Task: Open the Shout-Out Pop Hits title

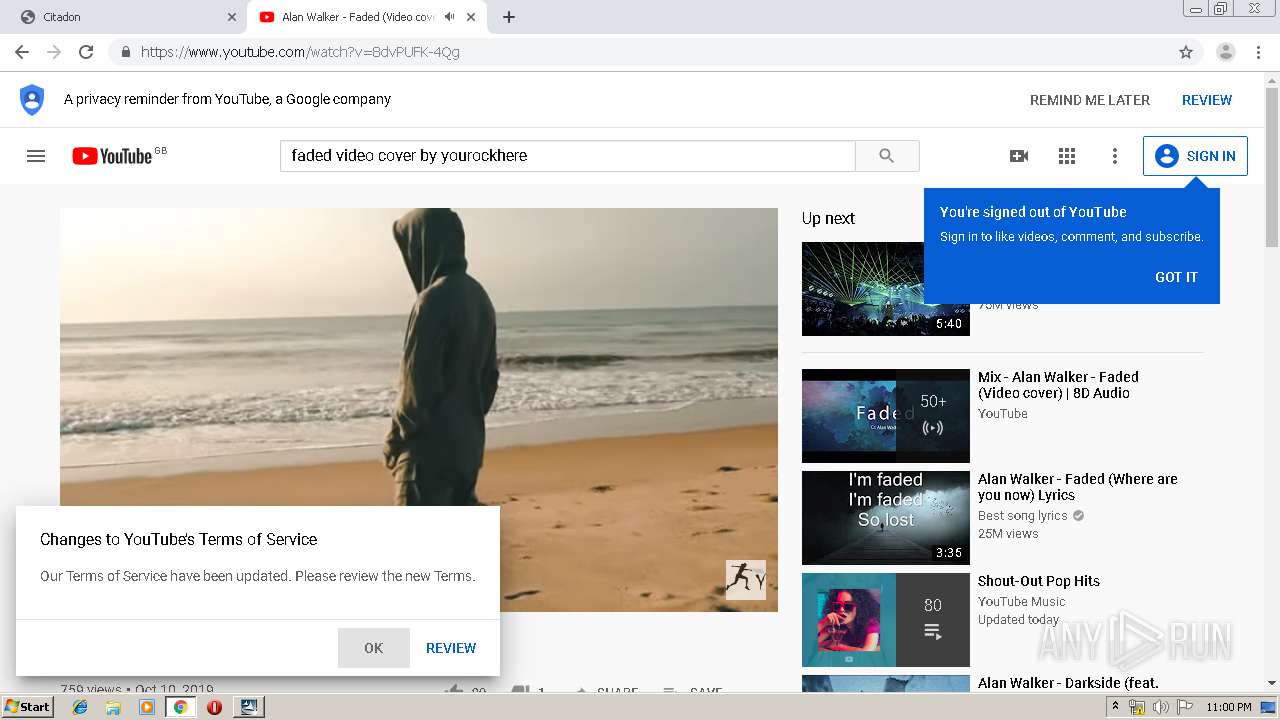Action: (x=1039, y=581)
